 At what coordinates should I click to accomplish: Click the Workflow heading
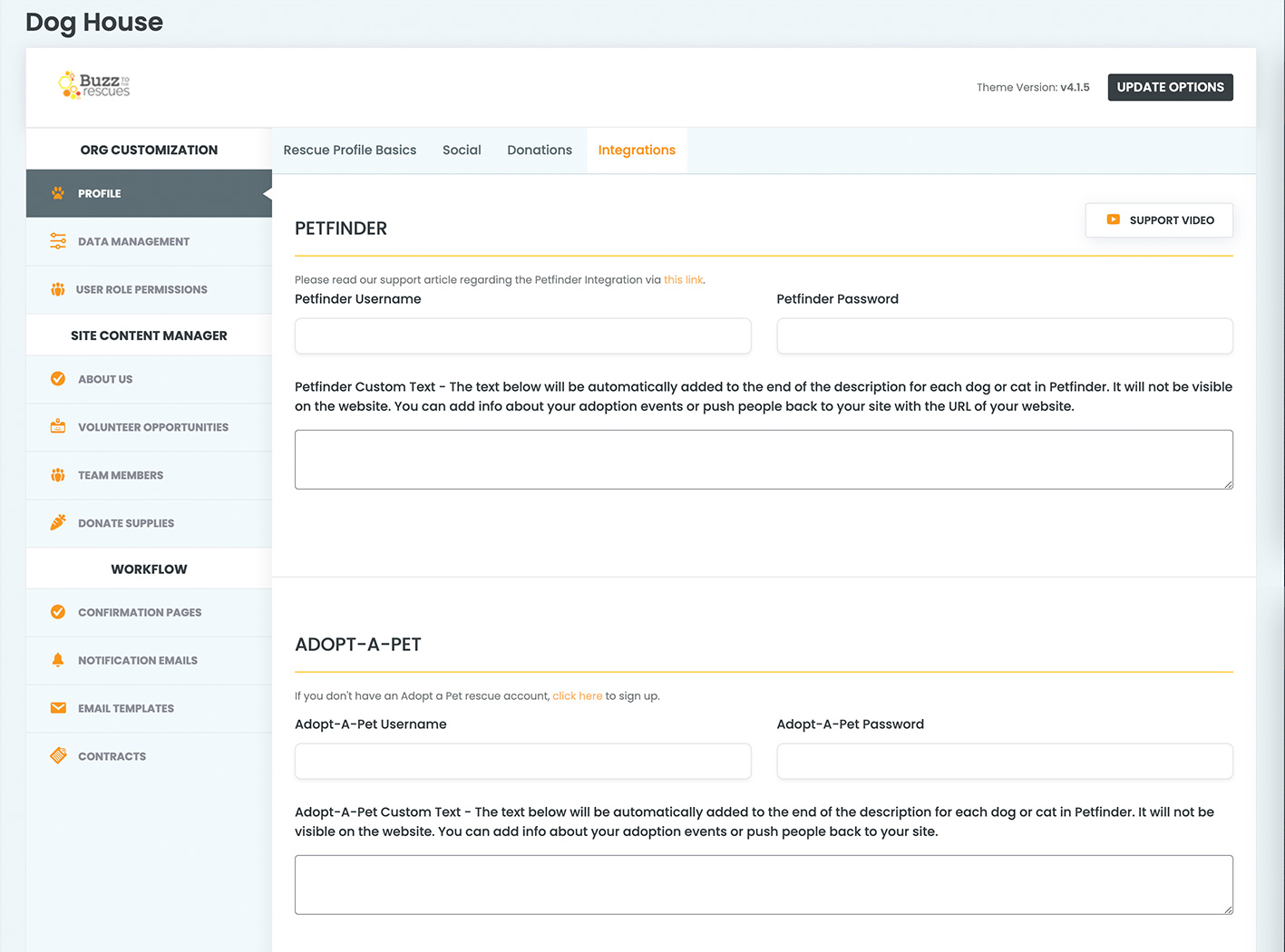coord(149,569)
